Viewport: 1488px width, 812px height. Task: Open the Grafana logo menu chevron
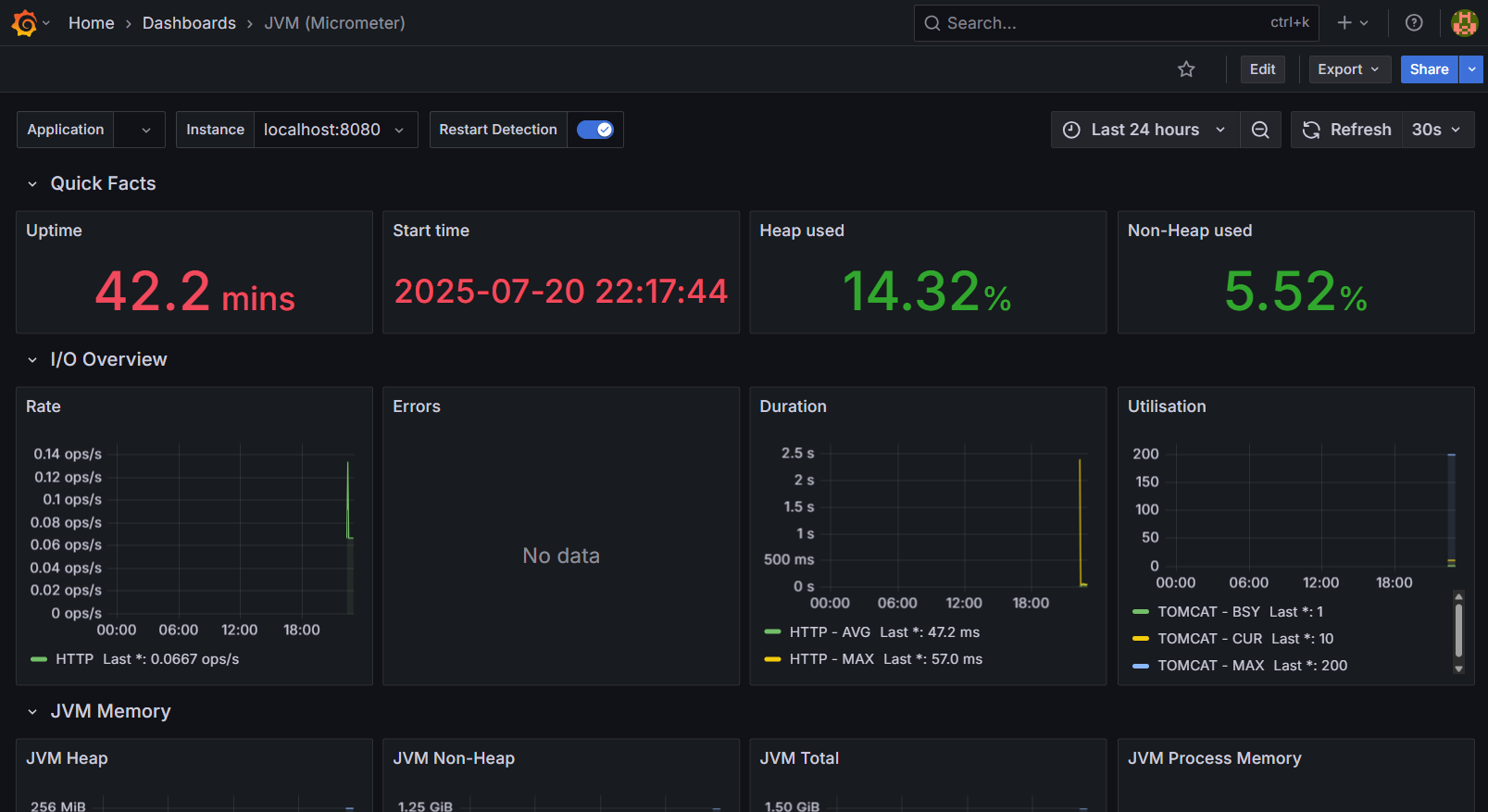pyautogui.click(x=46, y=23)
